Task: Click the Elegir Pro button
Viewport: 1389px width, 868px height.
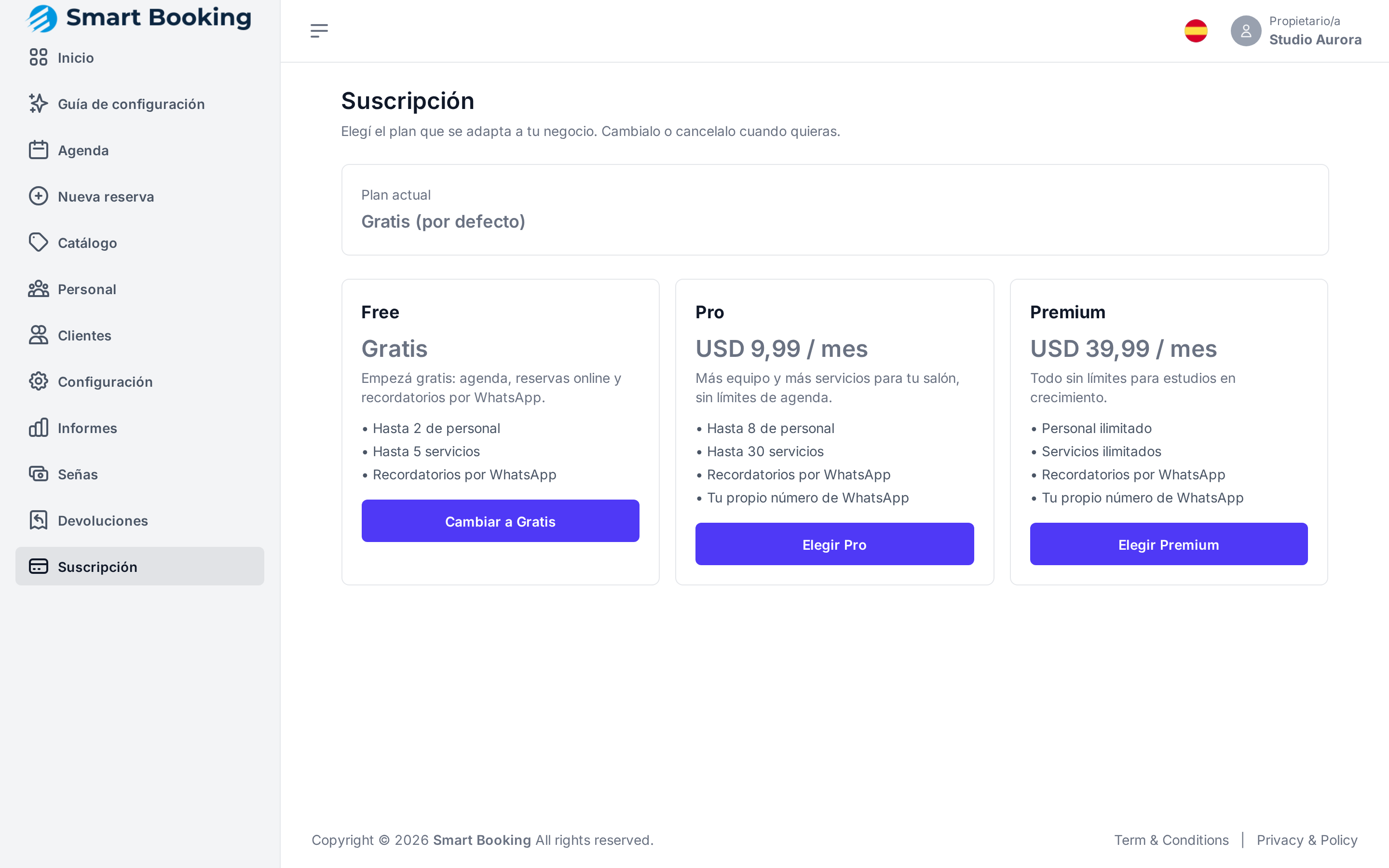Action: pos(834,544)
